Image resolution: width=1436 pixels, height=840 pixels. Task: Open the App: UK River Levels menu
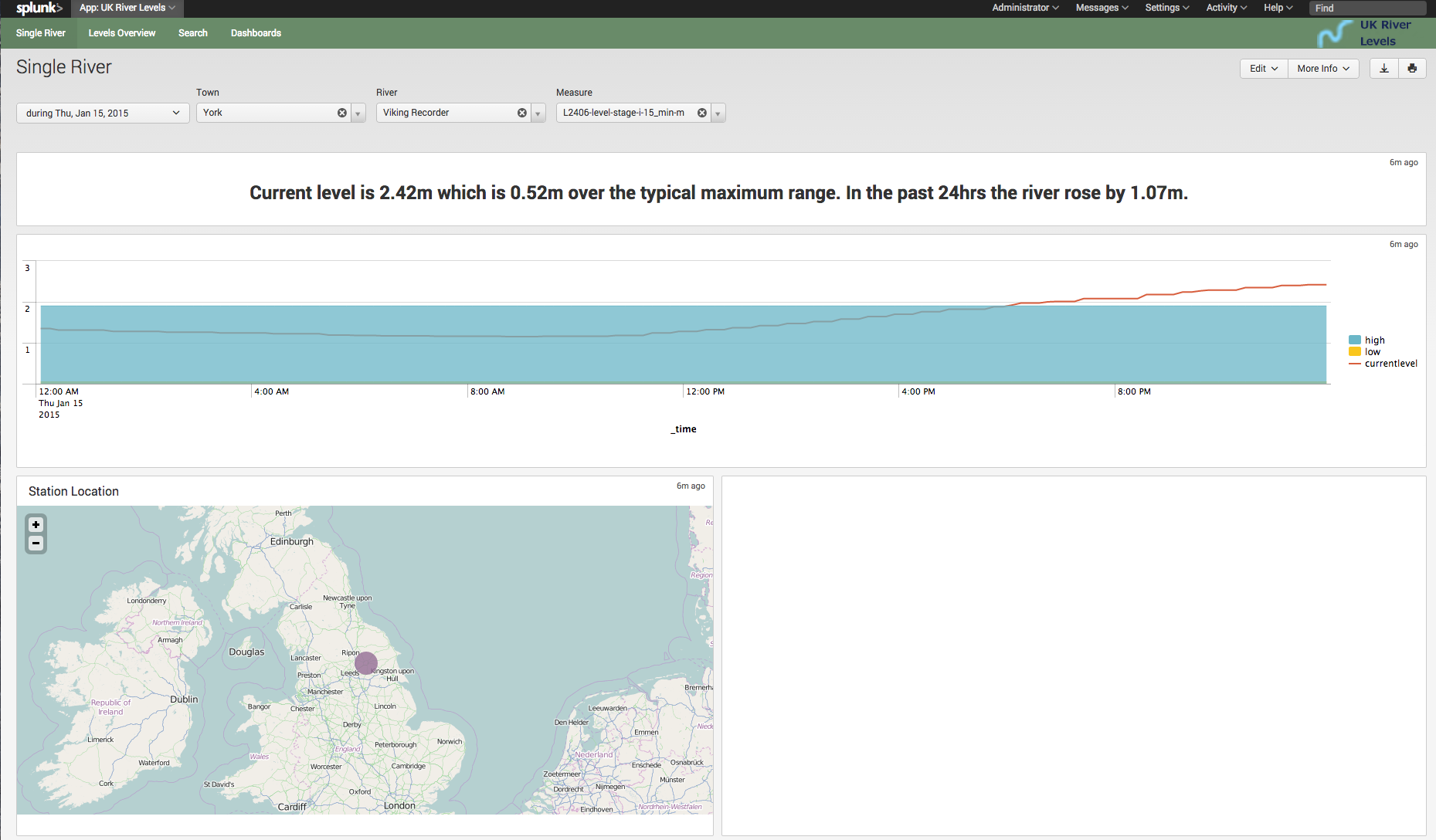click(x=127, y=8)
